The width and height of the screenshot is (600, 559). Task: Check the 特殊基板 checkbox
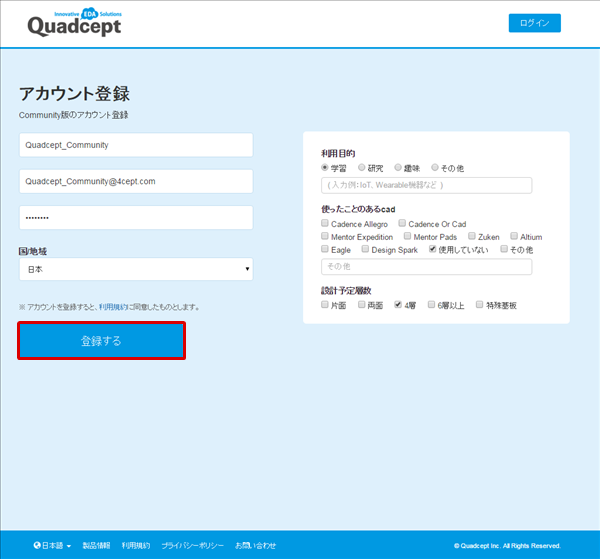[x=479, y=305]
